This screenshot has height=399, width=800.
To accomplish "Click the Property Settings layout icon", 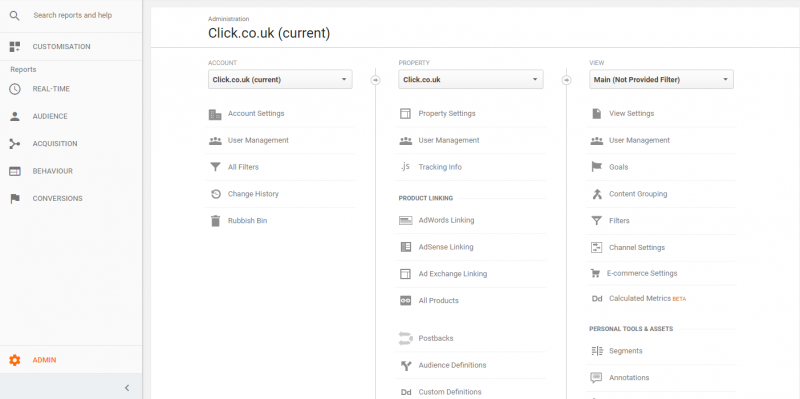I will [405, 114].
